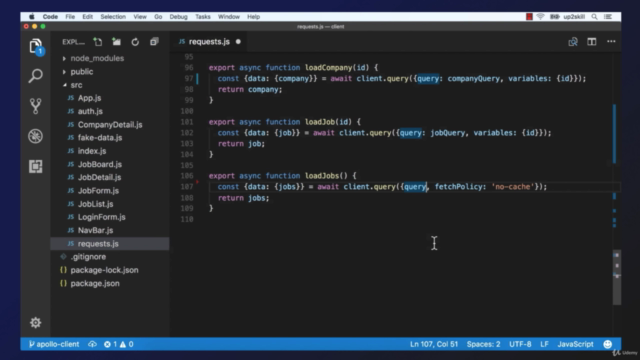Open the Debug menu

pyautogui.click(x=178, y=17)
